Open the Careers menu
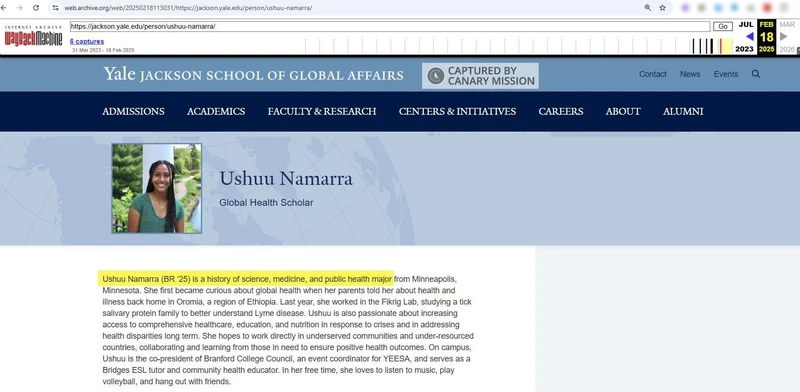This screenshot has width=800, height=392. [x=561, y=111]
